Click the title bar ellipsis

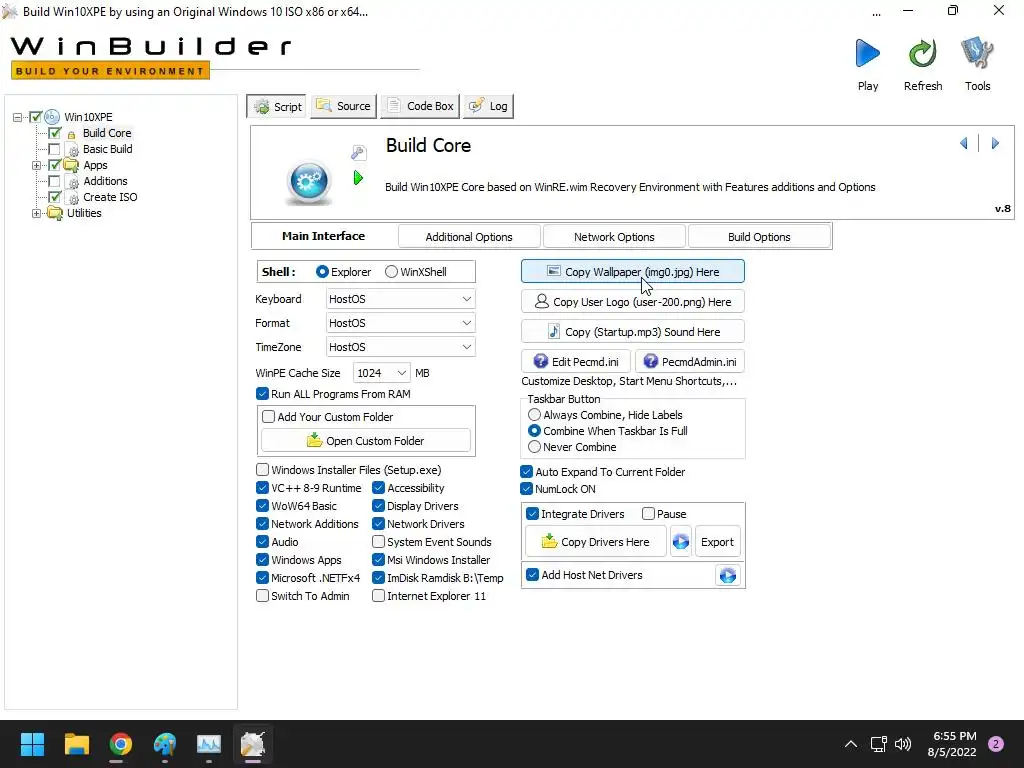click(x=876, y=12)
